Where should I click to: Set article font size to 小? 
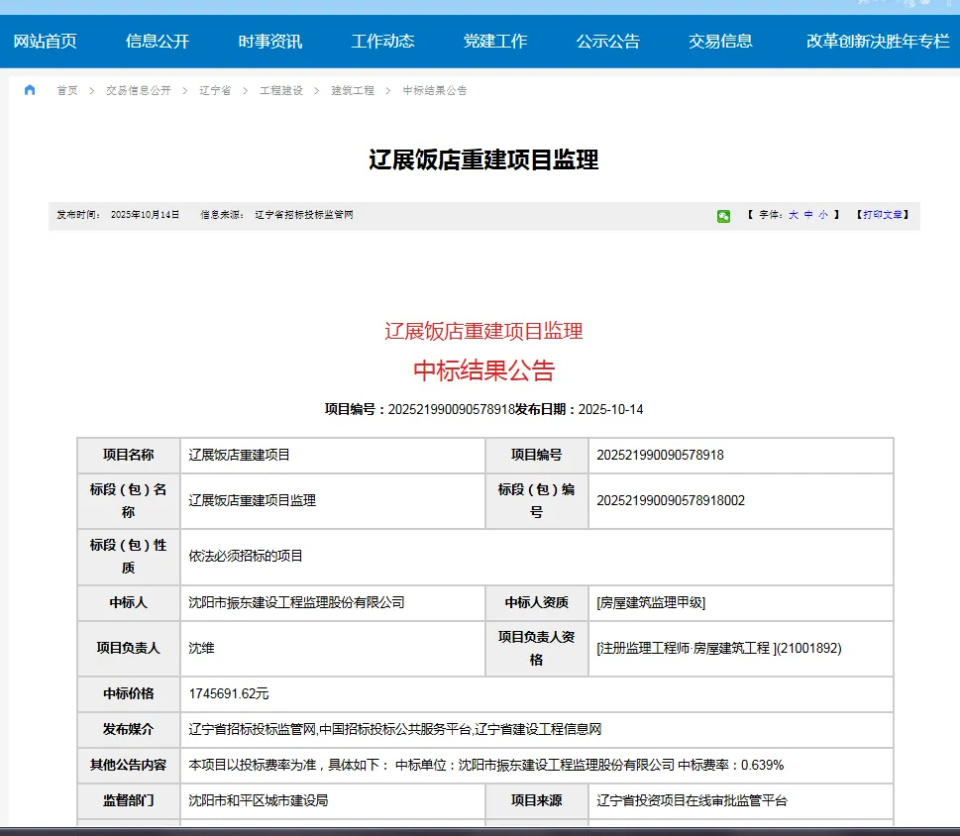(x=822, y=215)
